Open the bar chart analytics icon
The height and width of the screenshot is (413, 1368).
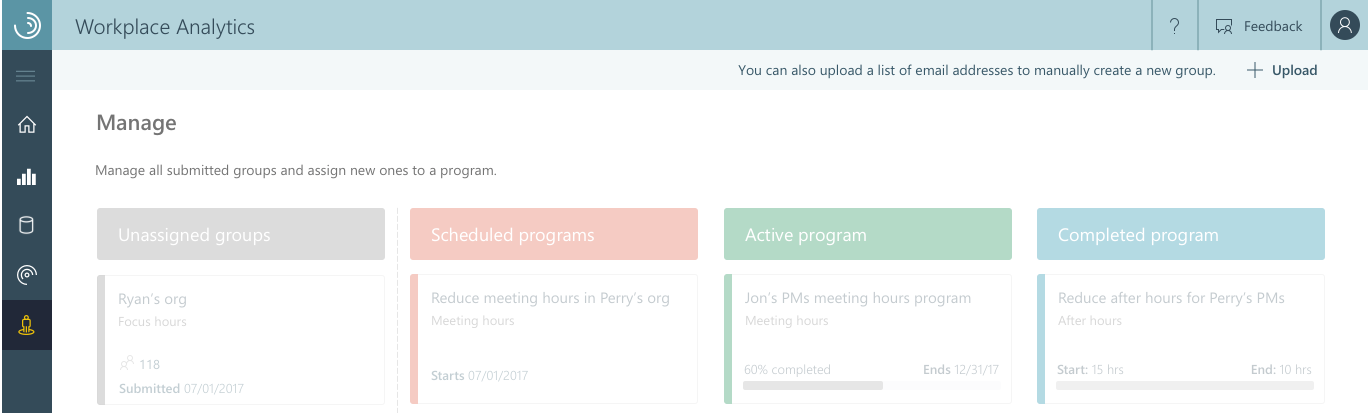26,177
